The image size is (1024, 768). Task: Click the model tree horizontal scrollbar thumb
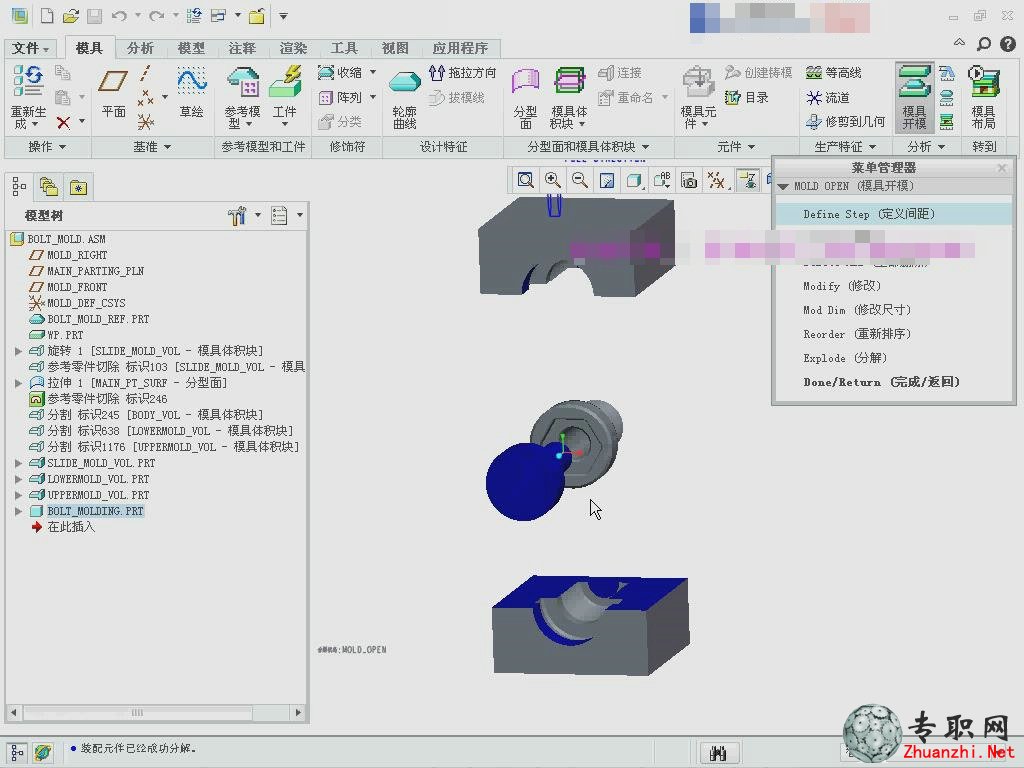tap(137, 712)
